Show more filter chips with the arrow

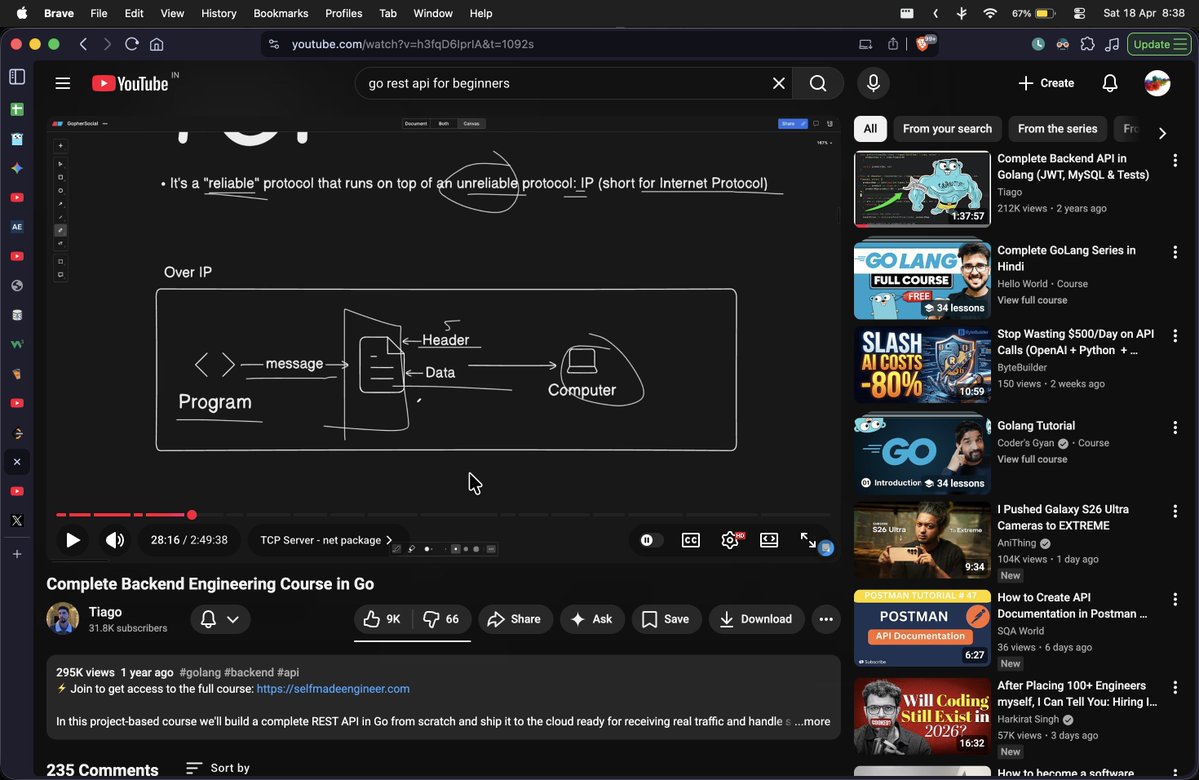point(1162,133)
